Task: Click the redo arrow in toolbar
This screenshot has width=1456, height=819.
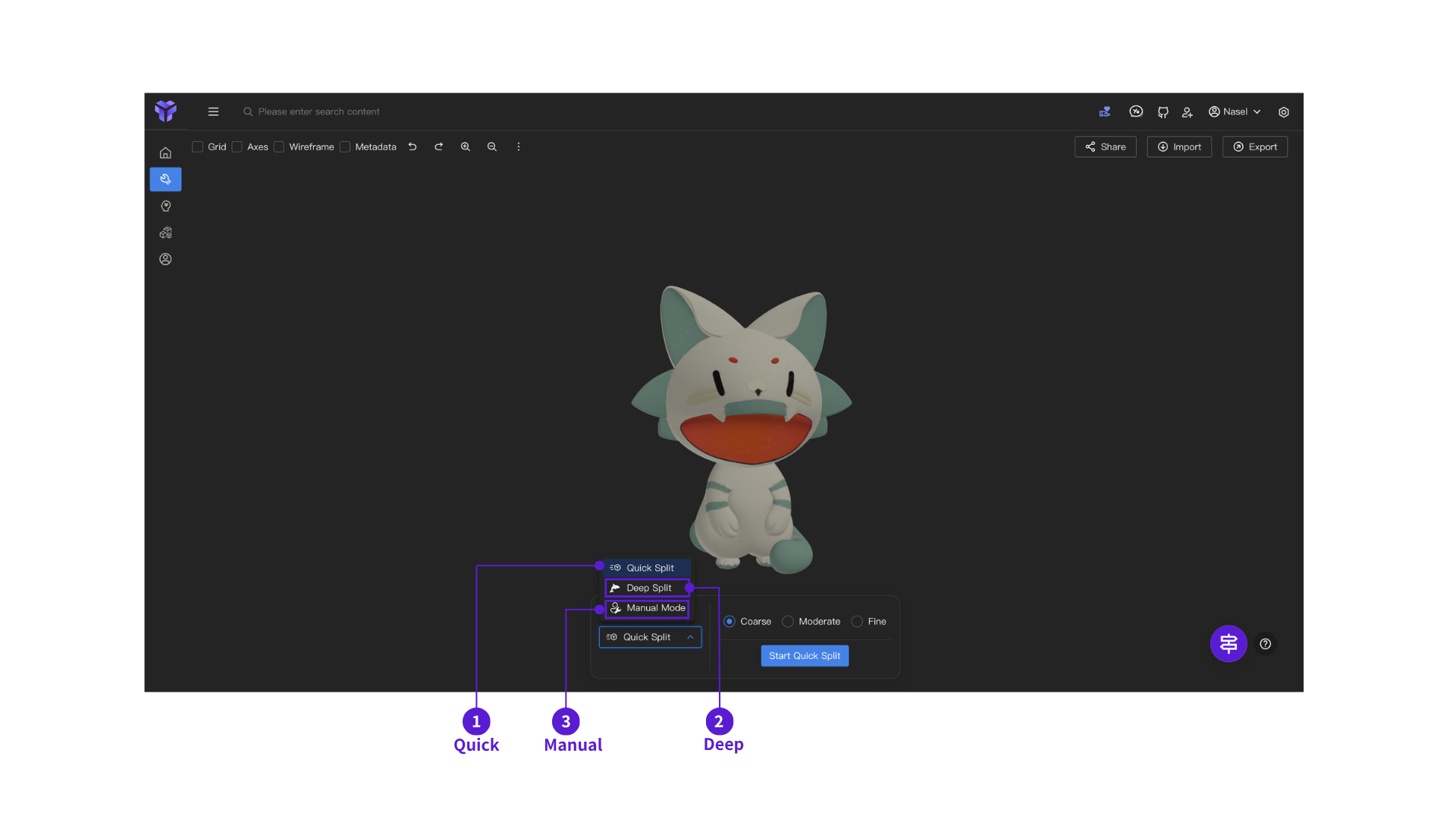Action: (438, 147)
